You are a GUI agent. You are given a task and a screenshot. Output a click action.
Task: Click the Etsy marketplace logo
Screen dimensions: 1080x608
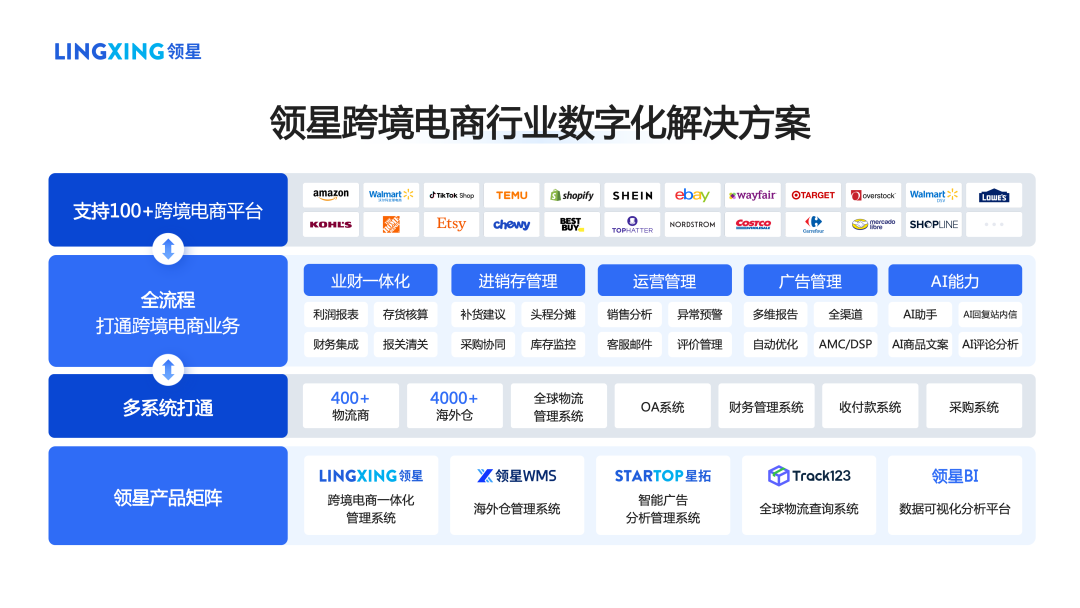(x=451, y=224)
